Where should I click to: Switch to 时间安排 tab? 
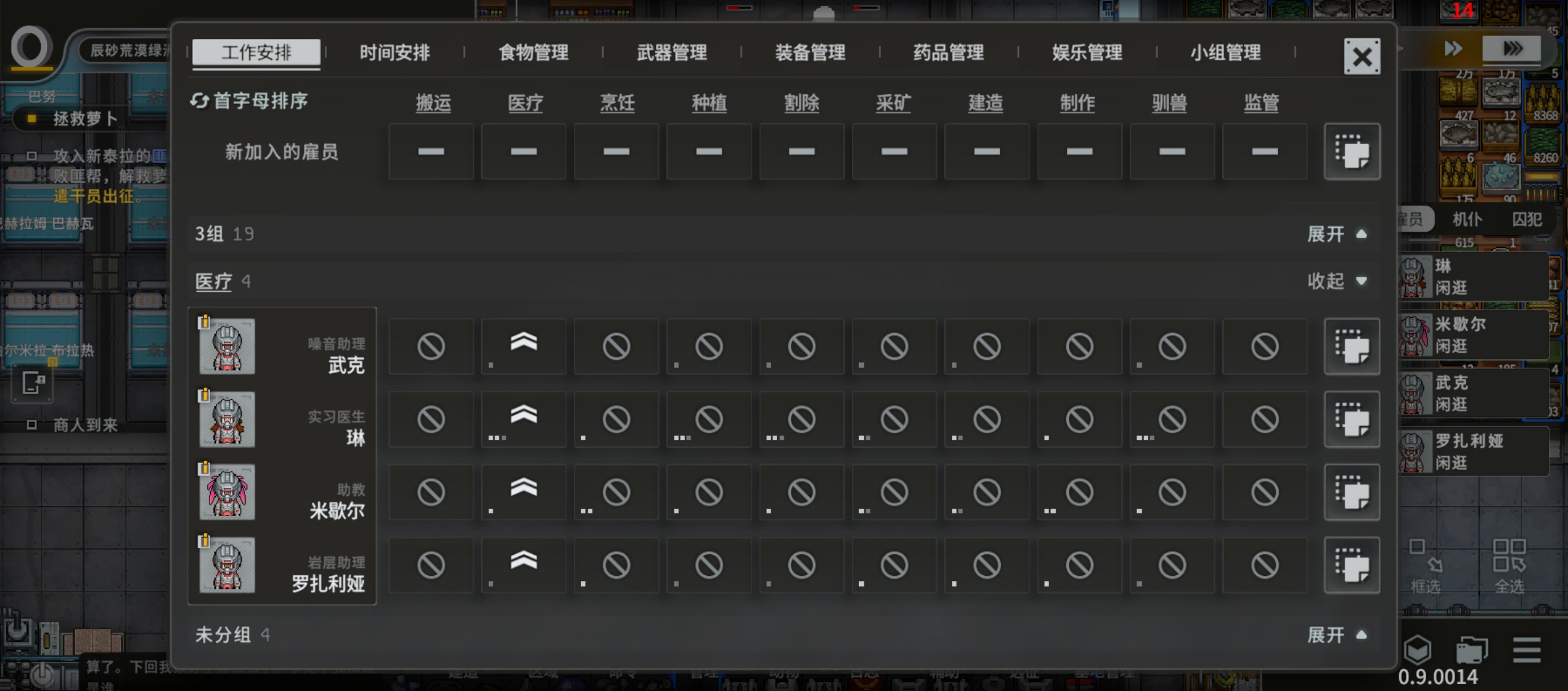(394, 53)
